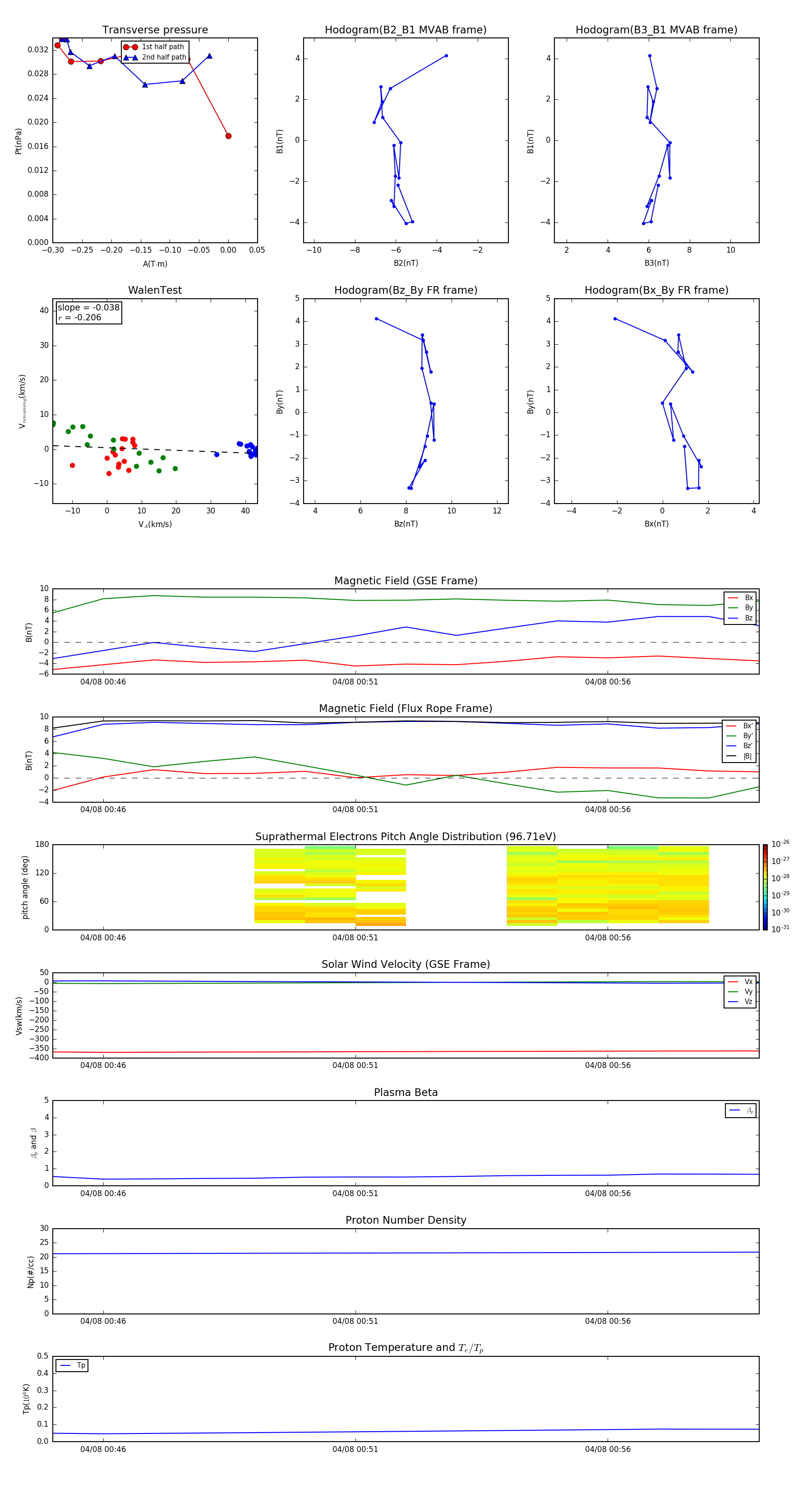The width and height of the screenshot is (812, 1489).
Task: Click the Vz legend entry in Solar Wind plot
Action: 740,1002
